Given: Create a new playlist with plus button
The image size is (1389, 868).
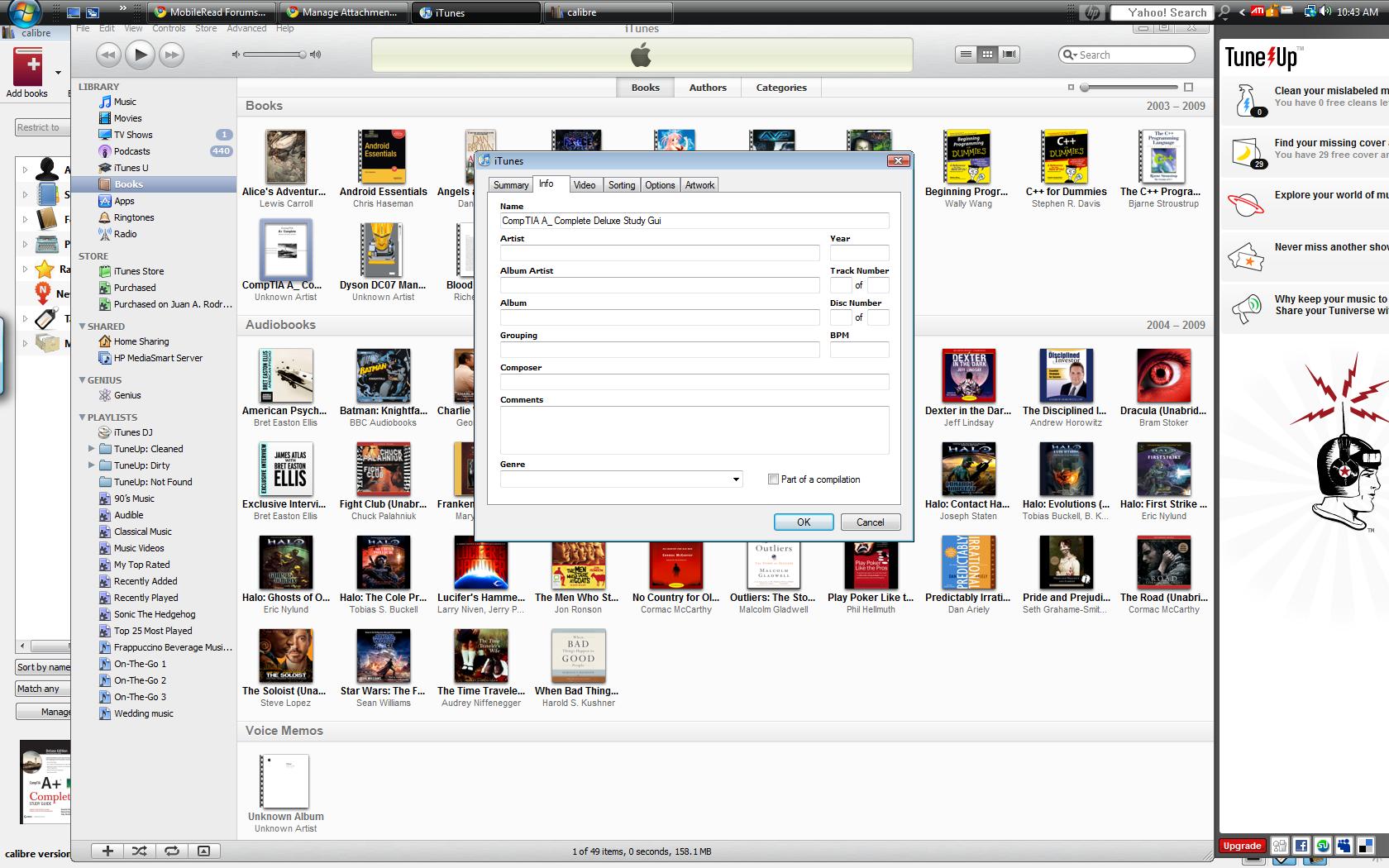Looking at the screenshot, I should click(107, 851).
